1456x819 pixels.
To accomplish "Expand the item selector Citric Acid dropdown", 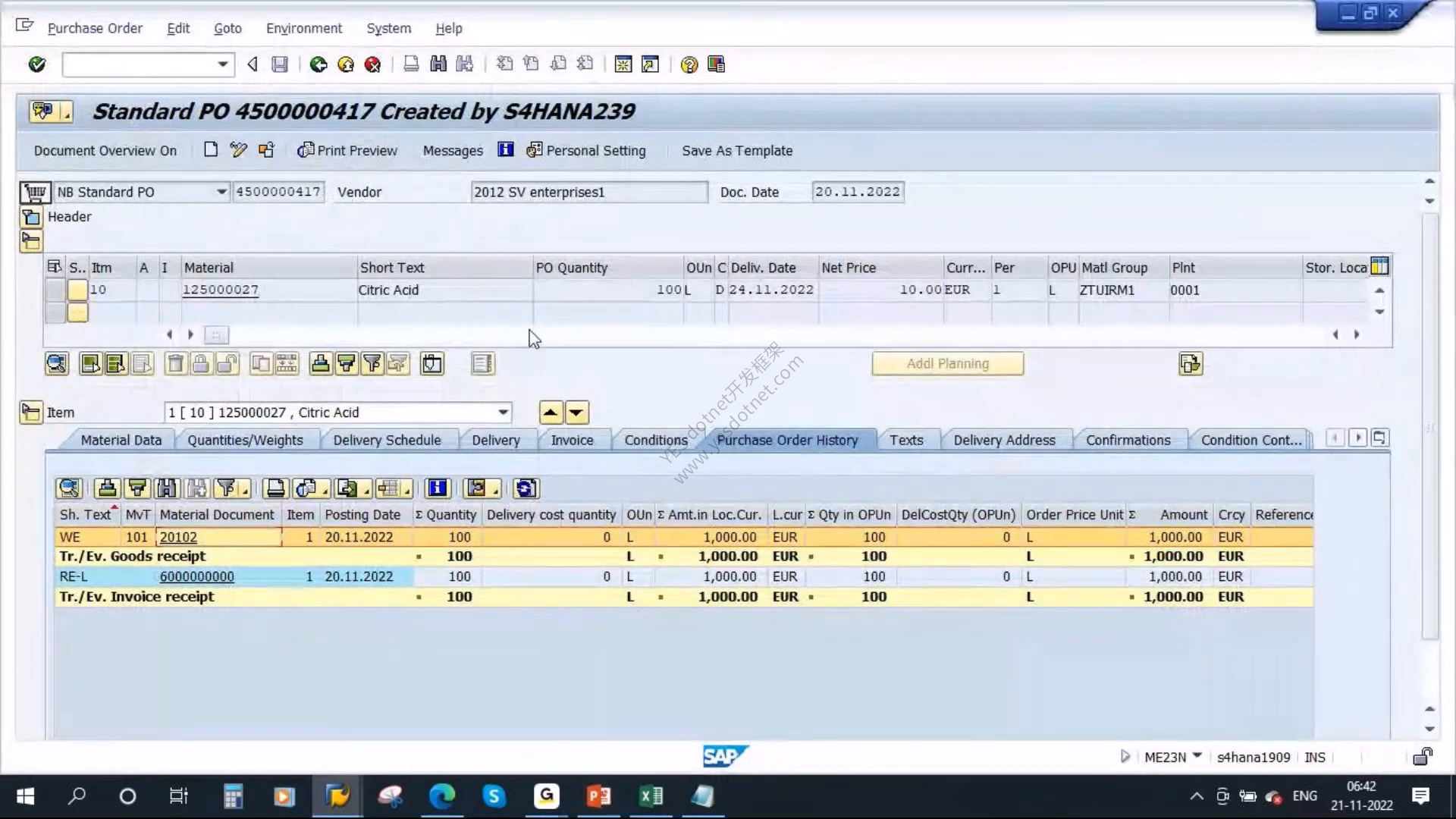I will pos(503,413).
